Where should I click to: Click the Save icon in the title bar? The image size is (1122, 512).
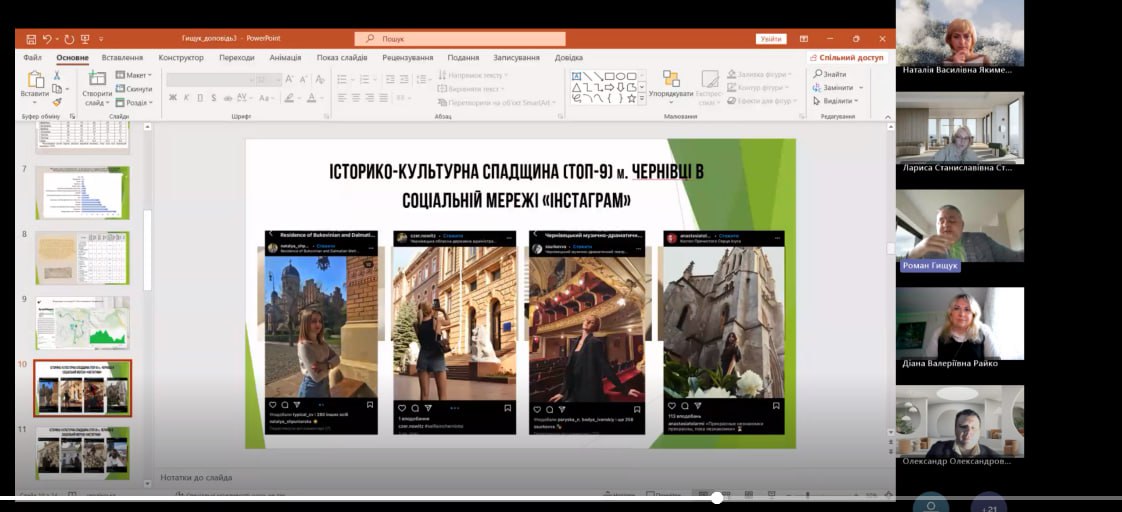[31, 39]
